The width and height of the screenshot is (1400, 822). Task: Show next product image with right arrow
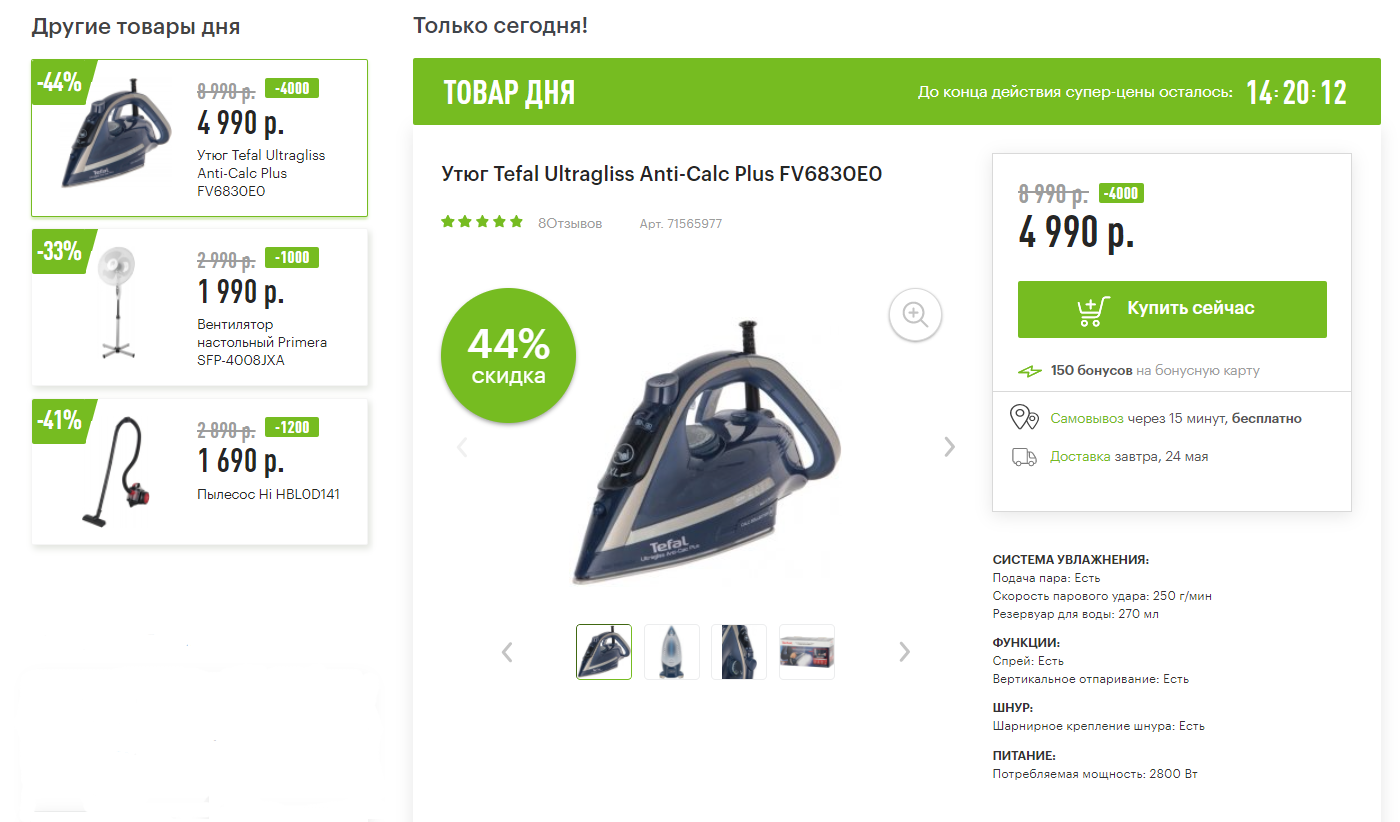coord(949,447)
